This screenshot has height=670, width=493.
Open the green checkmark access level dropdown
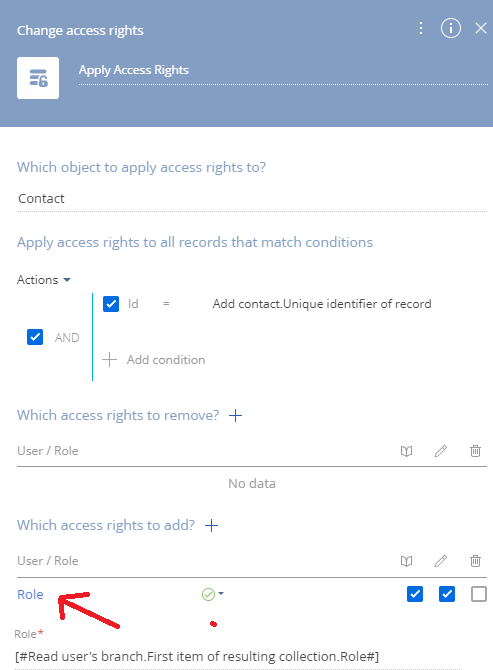click(x=213, y=594)
